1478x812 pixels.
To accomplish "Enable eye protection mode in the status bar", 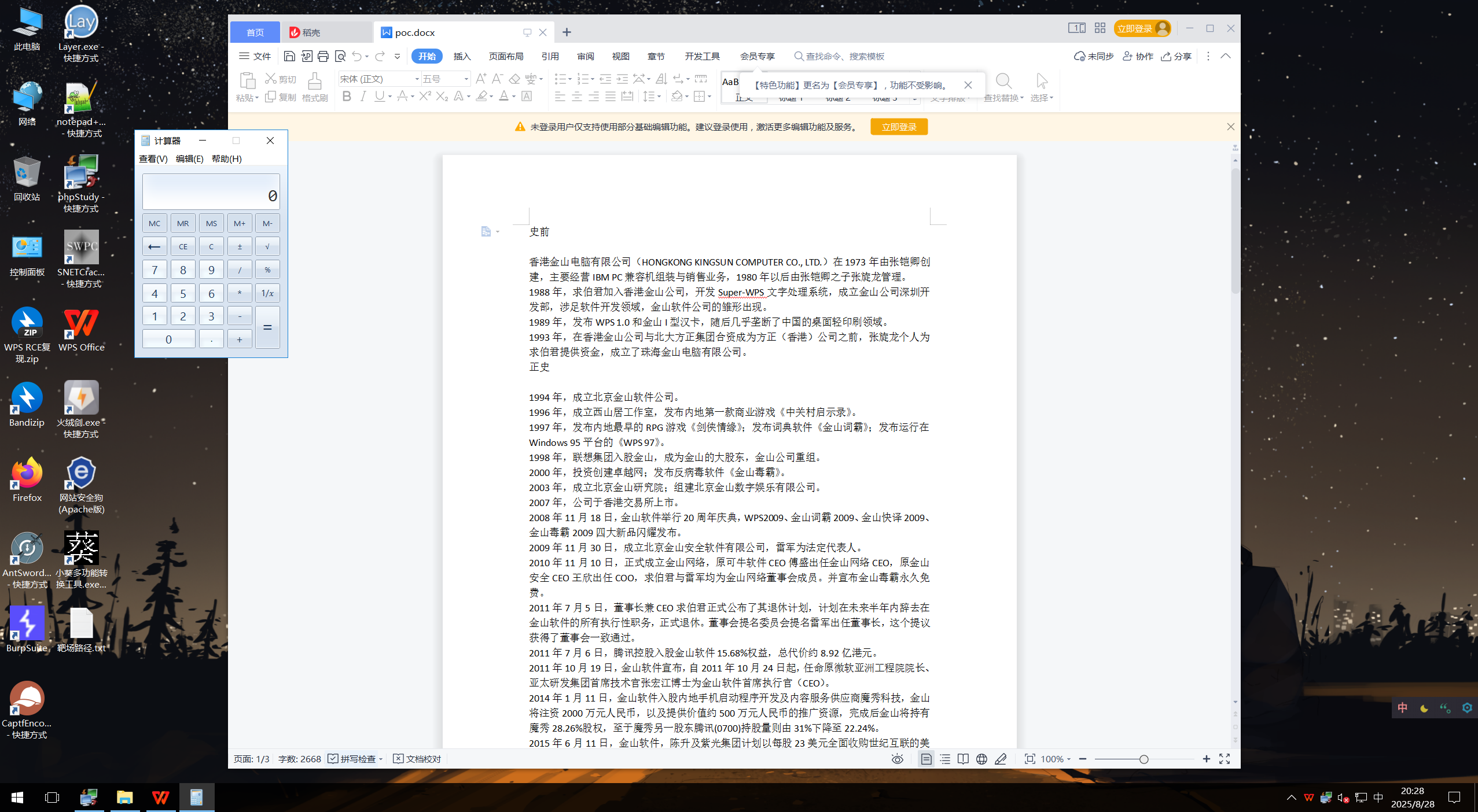I will pyautogui.click(x=897, y=759).
